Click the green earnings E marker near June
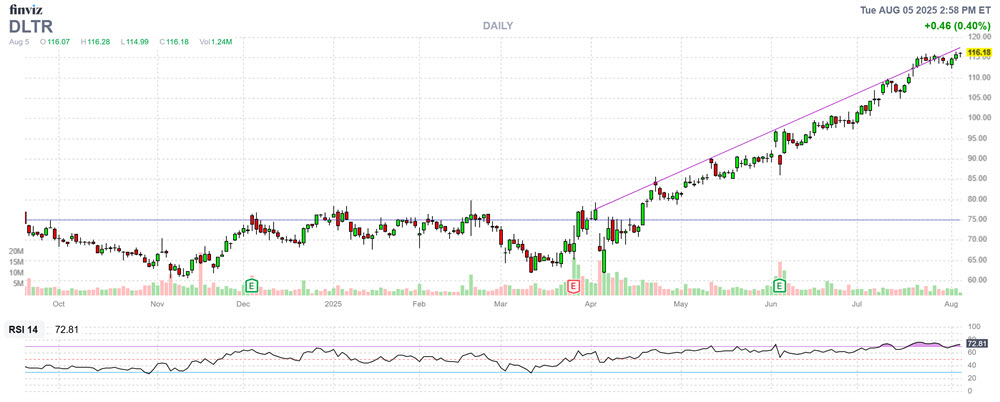This screenshot has height=402, width=1000. (779, 285)
